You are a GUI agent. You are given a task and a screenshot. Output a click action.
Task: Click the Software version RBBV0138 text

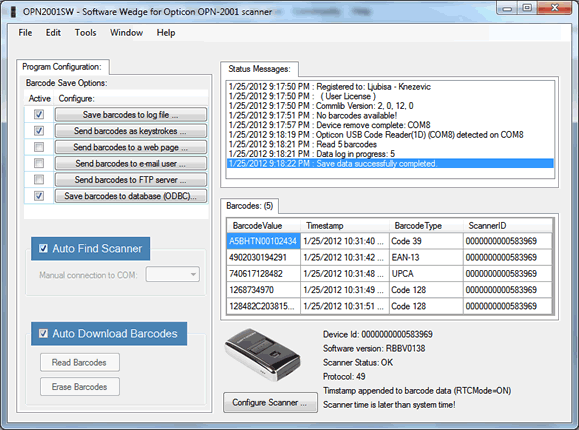374,348
